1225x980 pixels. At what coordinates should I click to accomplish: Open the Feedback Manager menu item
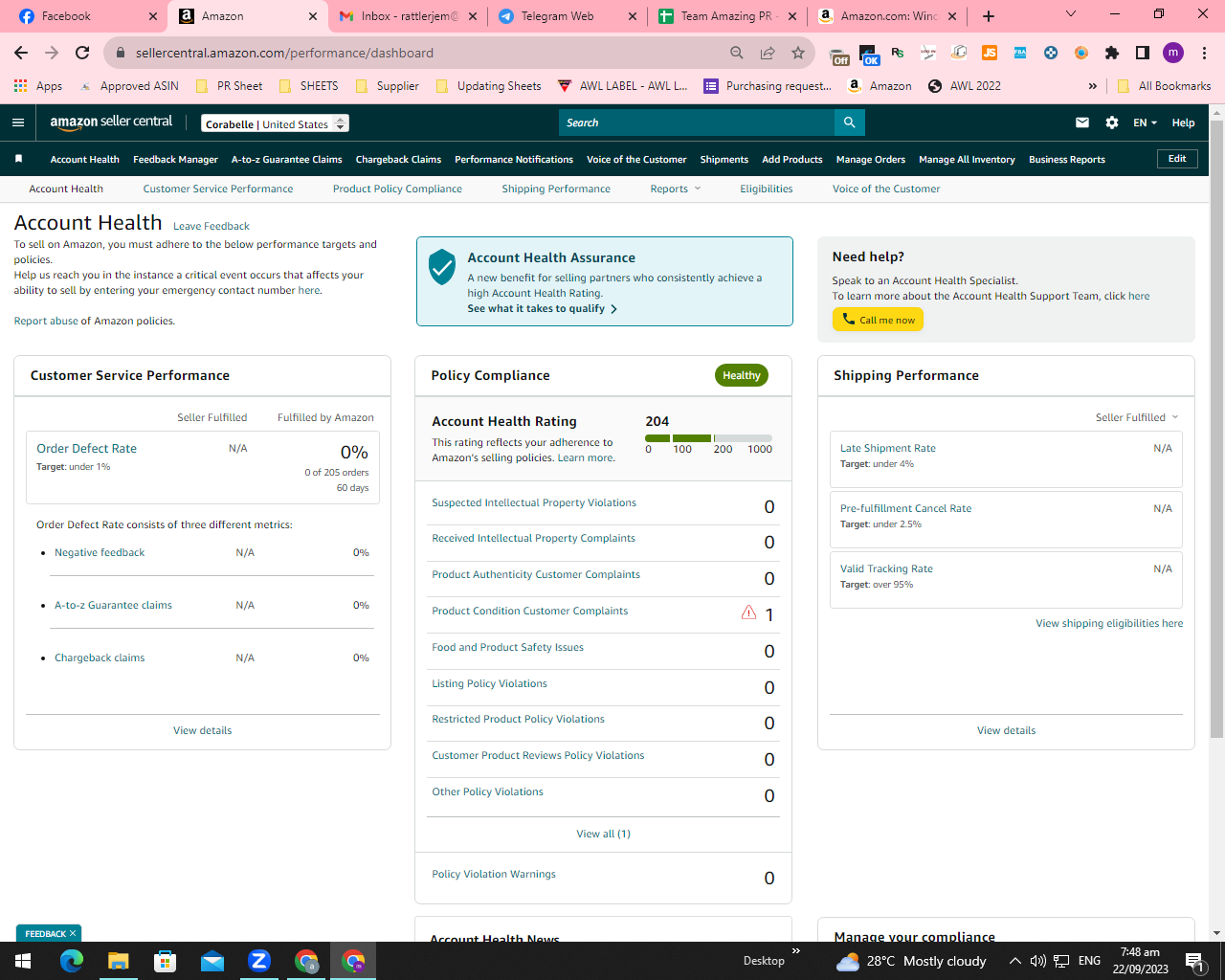176,160
